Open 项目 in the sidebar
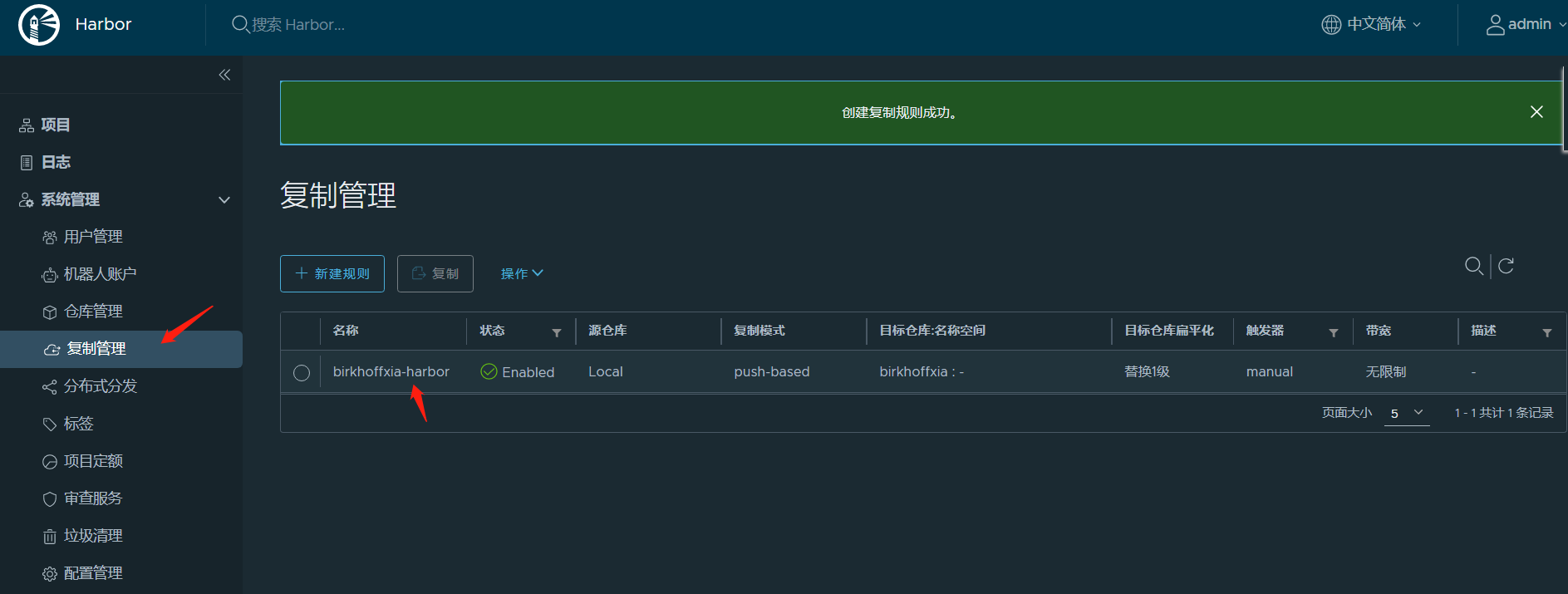This screenshot has height=594, width=1568. [56, 125]
